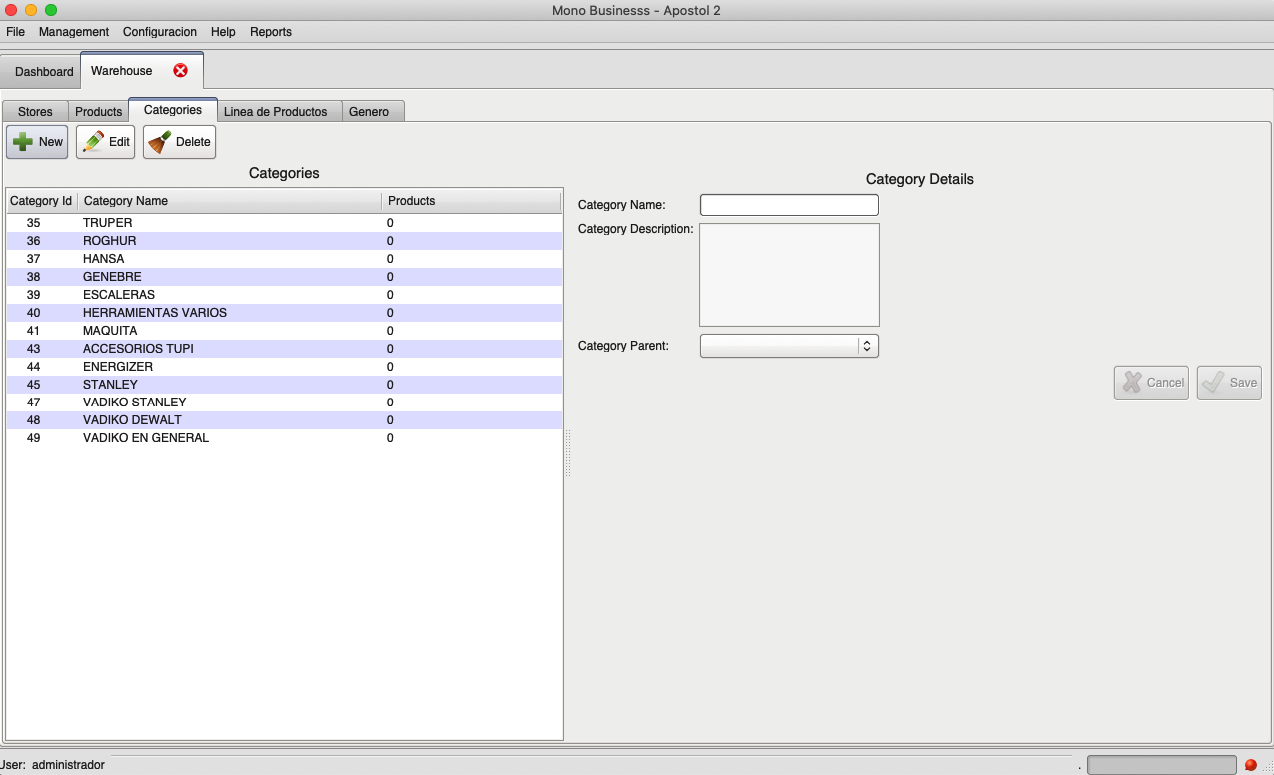This screenshot has width=1274, height=775.
Task: Select the HERRAMIENTAS VARIOS category row
Action: 155,313
